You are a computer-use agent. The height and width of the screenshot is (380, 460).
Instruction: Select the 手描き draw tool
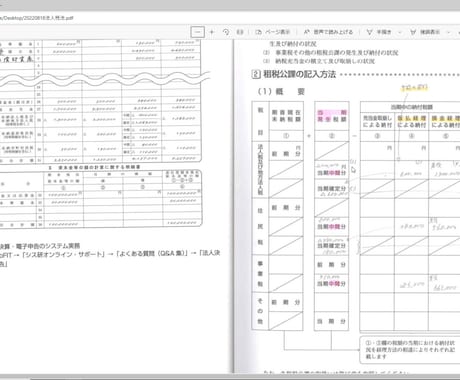tap(379, 32)
